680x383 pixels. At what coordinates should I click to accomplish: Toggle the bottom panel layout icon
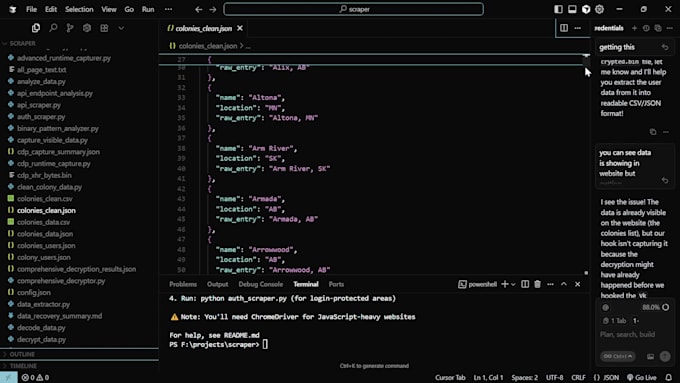coord(572,9)
